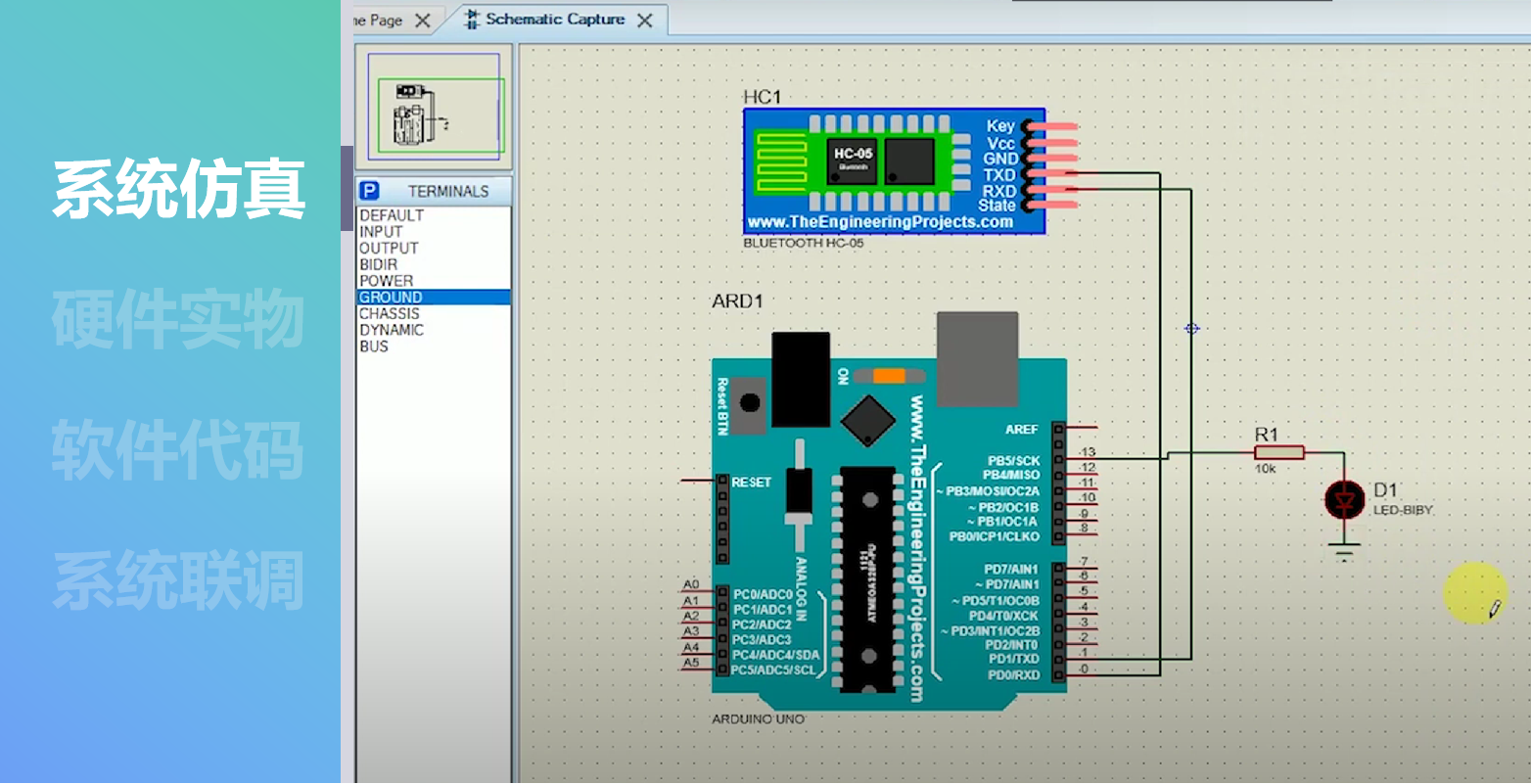1531x784 pixels.
Task: Select the HC-05 Bluetooth module
Action: point(893,172)
